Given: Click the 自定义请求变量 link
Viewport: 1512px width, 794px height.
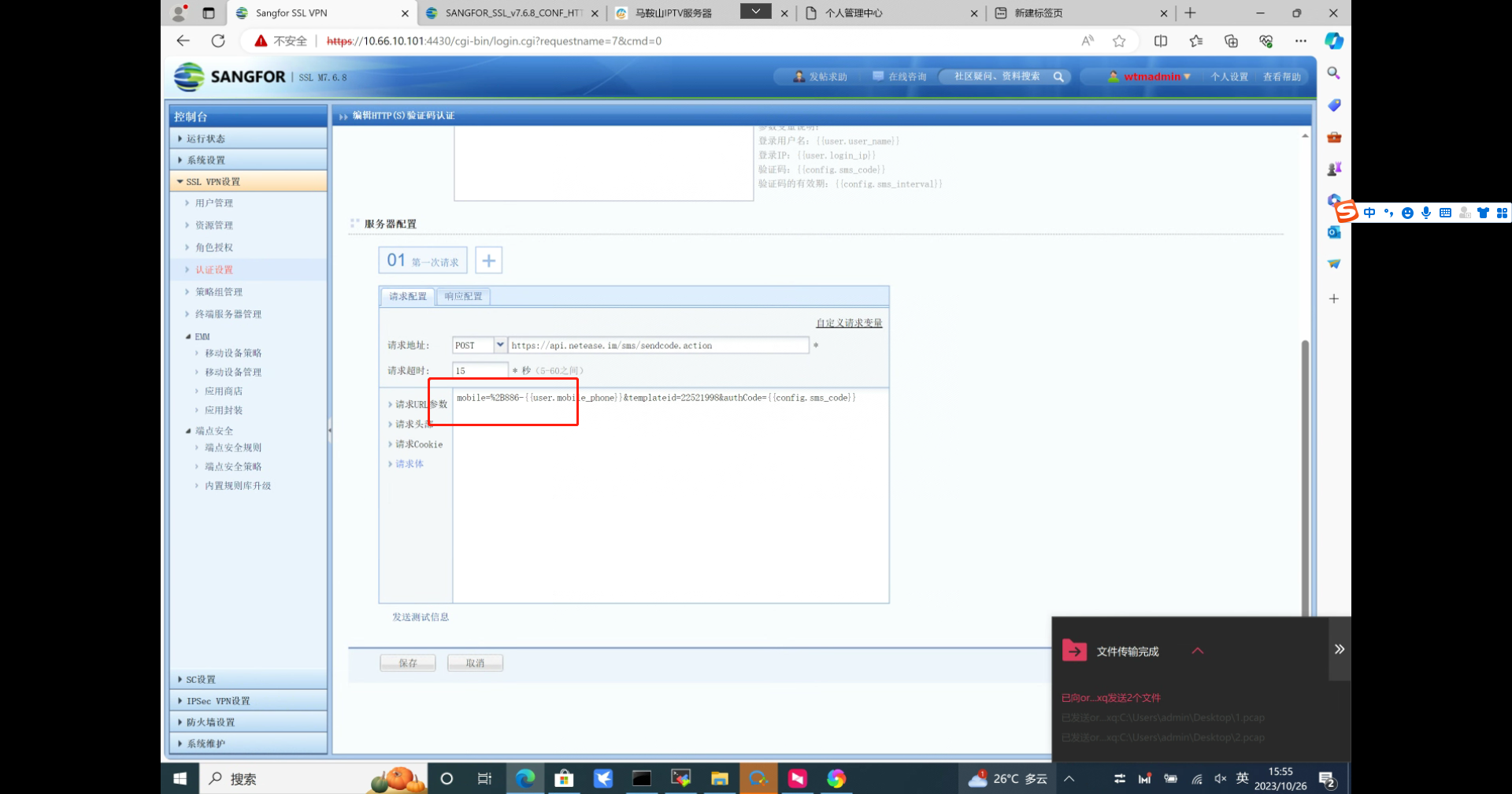Looking at the screenshot, I should (x=849, y=323).
